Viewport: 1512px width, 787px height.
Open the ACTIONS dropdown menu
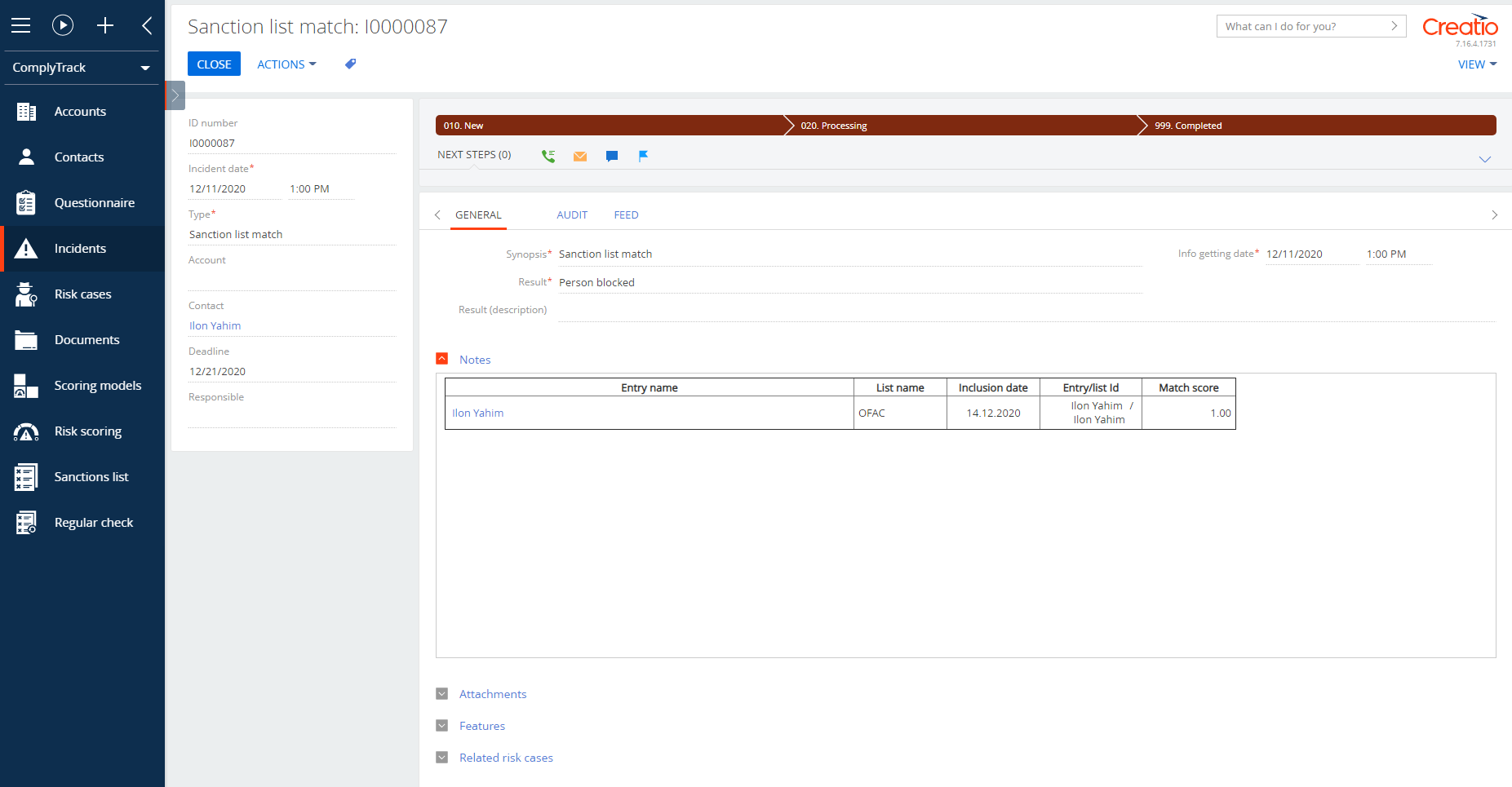coord(286,64)
